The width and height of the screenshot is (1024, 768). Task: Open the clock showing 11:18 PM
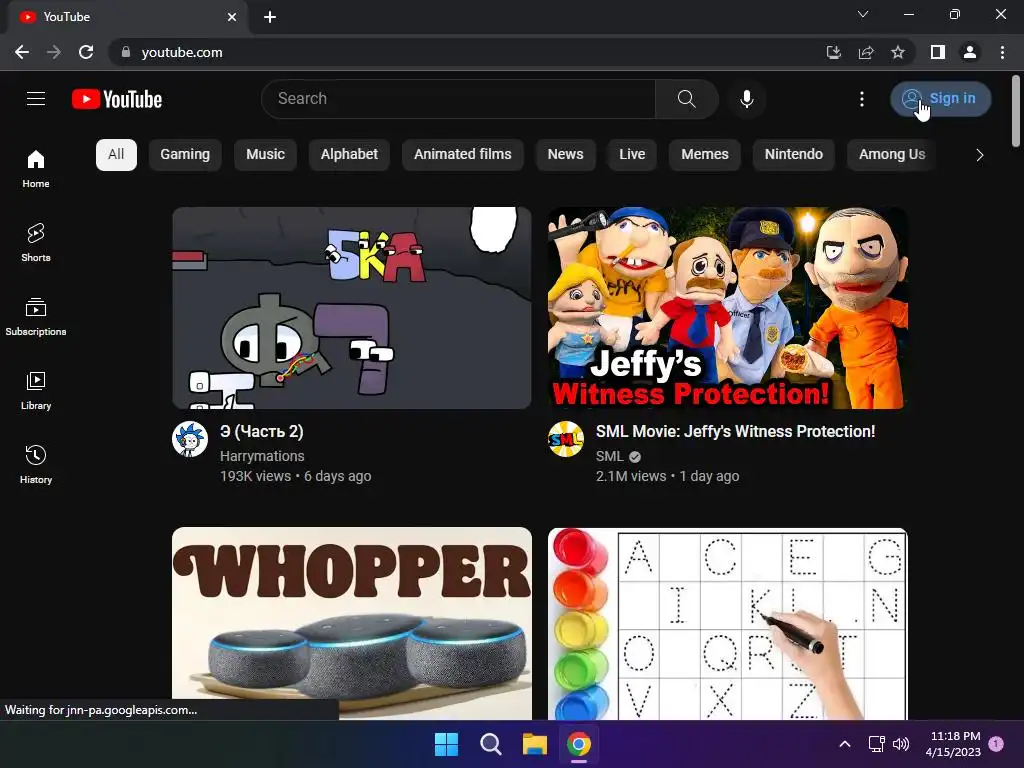[x=953, y=744]
